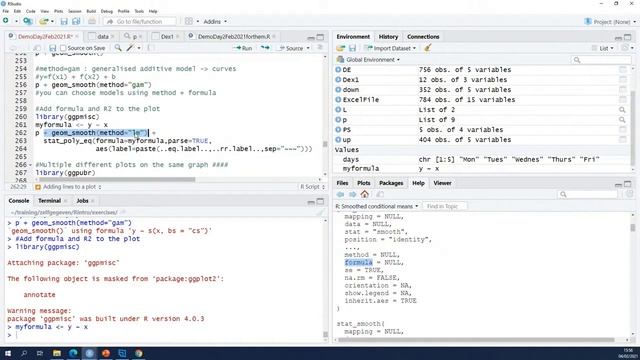
Task: Open Project (None) dropdown
Action: [611, 22]
